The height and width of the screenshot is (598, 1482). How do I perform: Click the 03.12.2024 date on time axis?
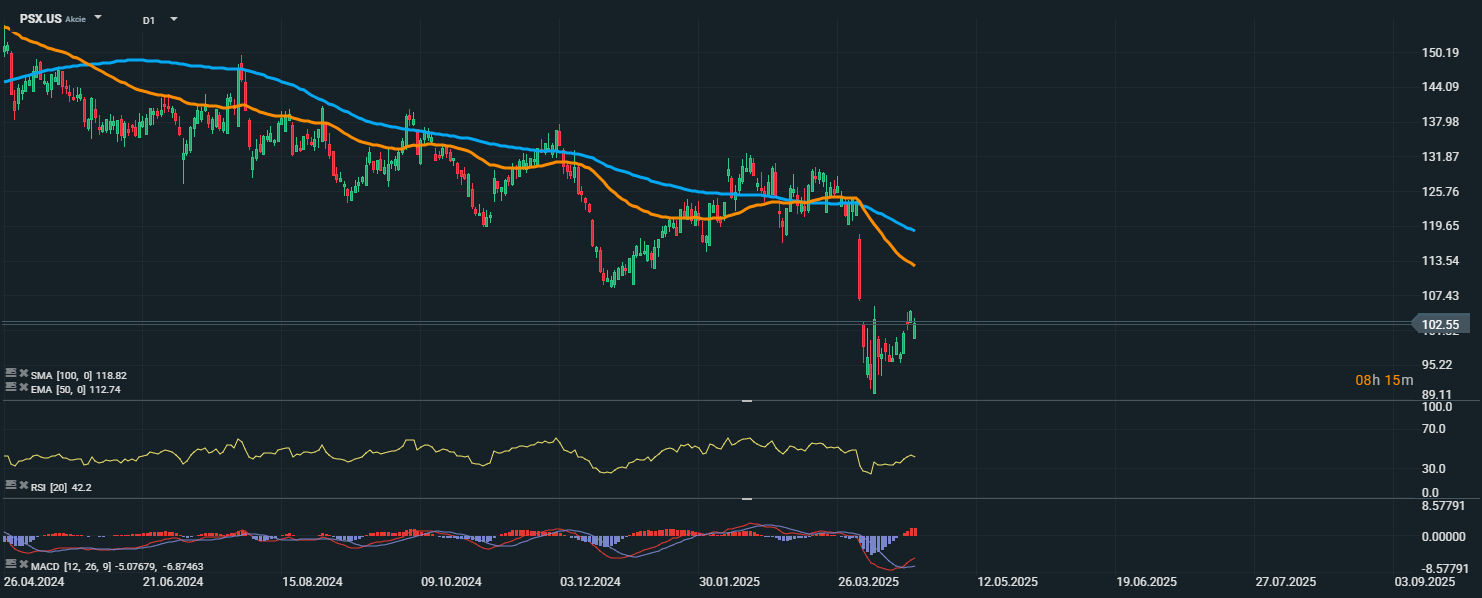590,581
